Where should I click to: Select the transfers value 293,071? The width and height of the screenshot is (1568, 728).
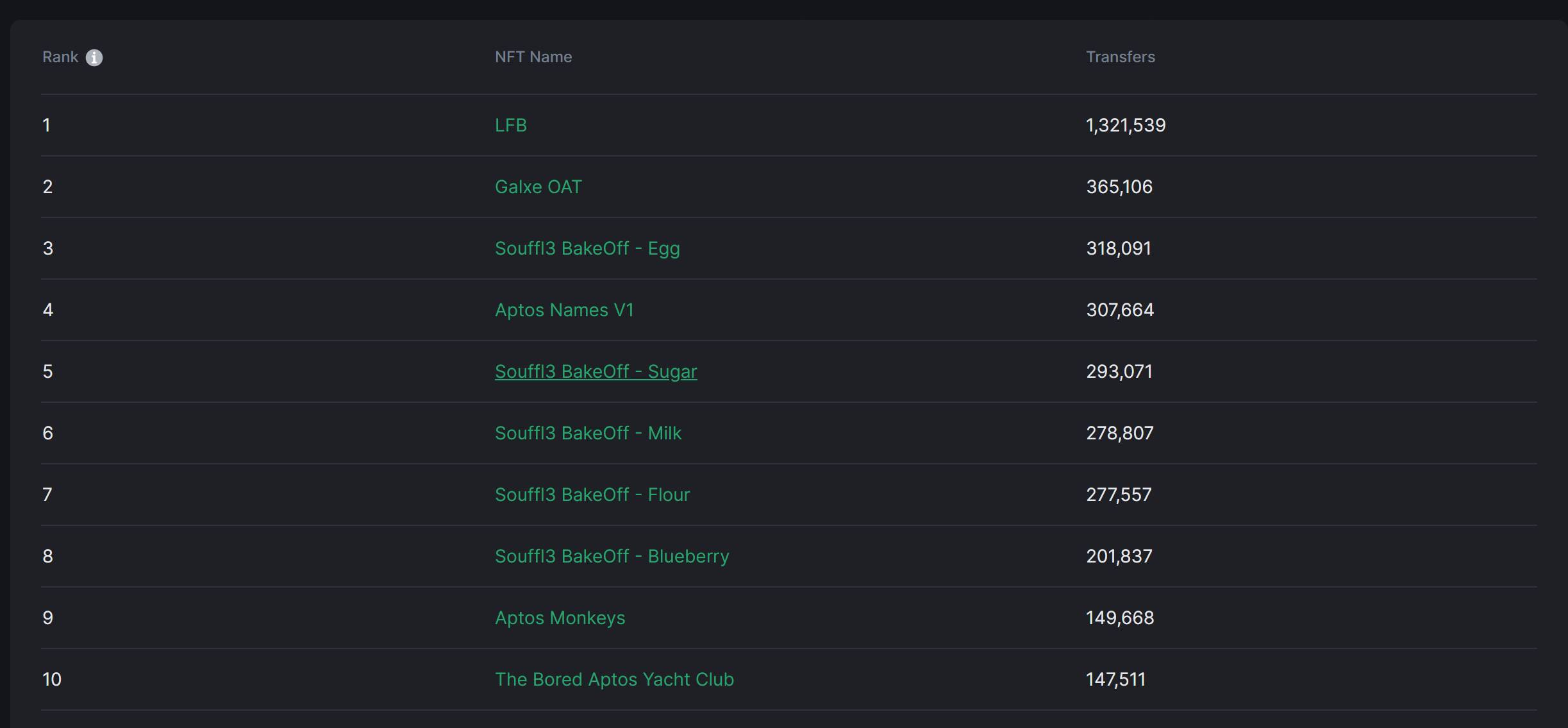click(x=1119, y=371)
